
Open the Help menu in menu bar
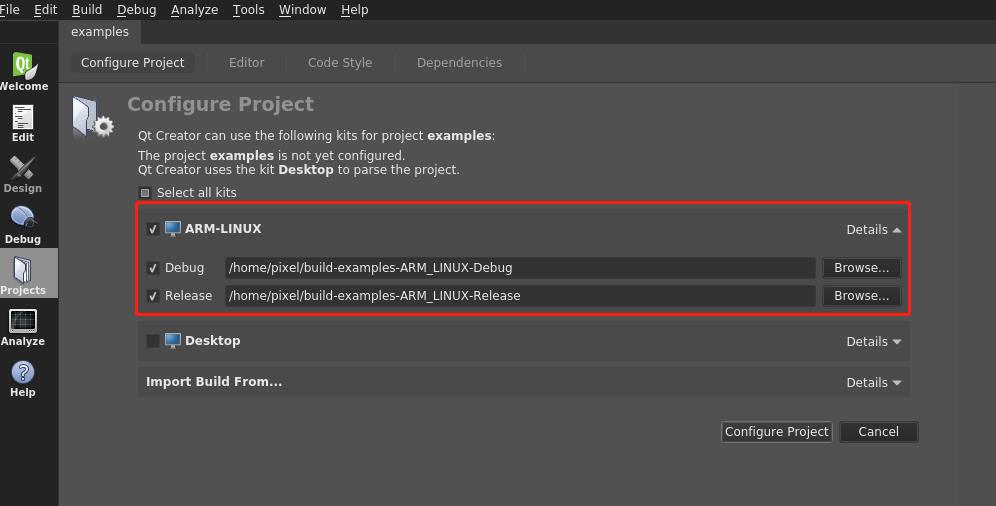coord(354,10)
